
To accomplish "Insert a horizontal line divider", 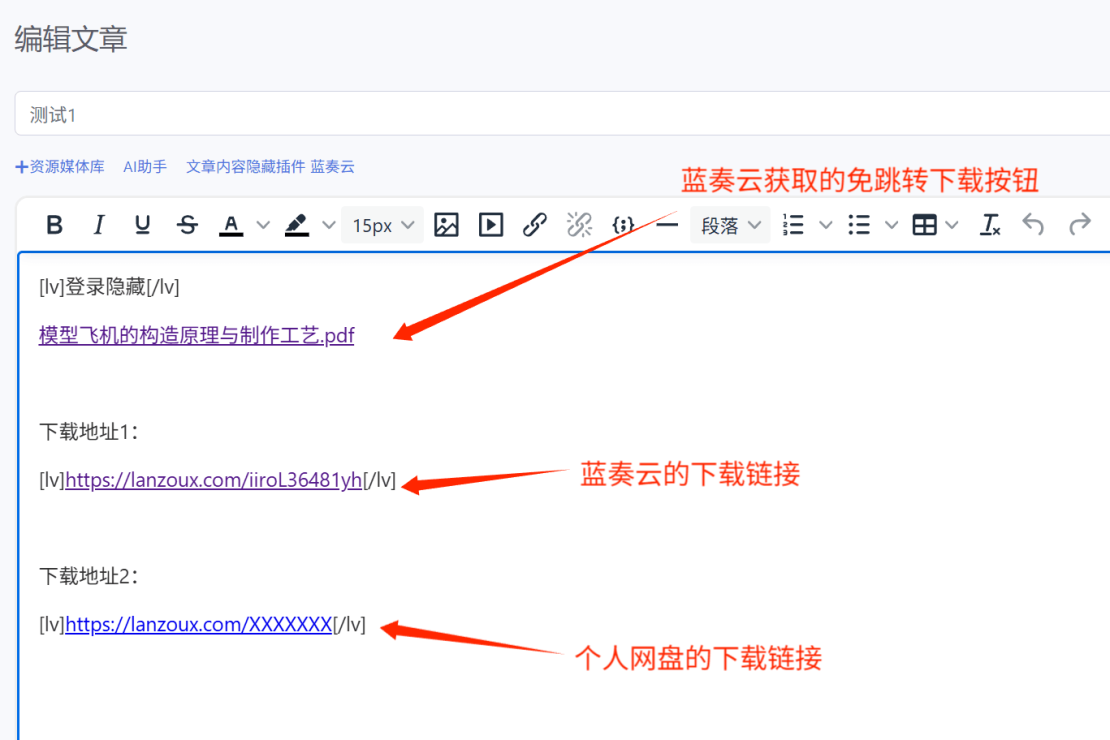I will point(666,224).
